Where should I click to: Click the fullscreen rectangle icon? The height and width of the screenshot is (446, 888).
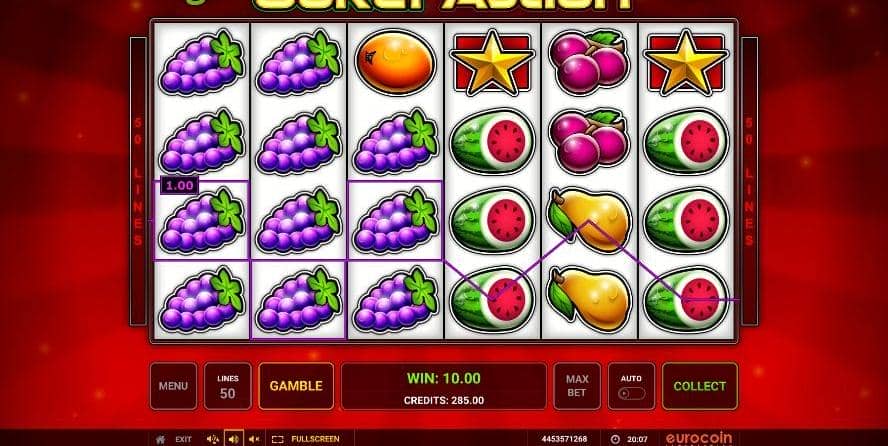pyautogui.click(x=278, y=439)
